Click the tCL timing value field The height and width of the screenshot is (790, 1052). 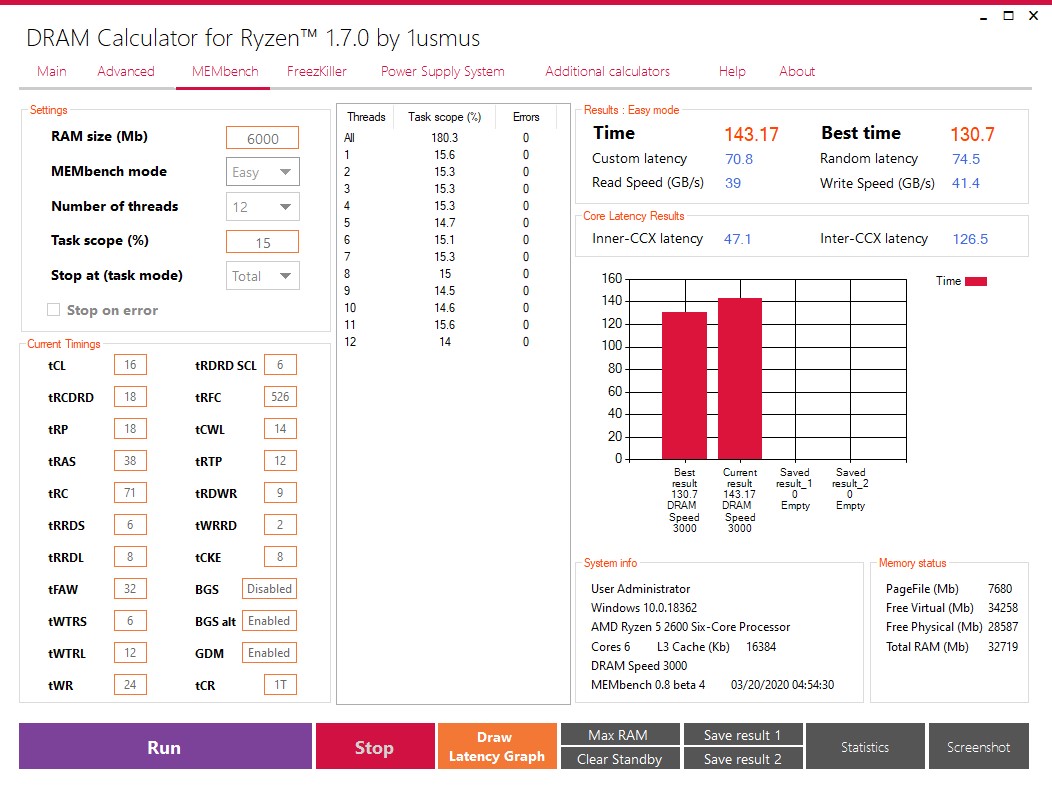pos(130,364)
